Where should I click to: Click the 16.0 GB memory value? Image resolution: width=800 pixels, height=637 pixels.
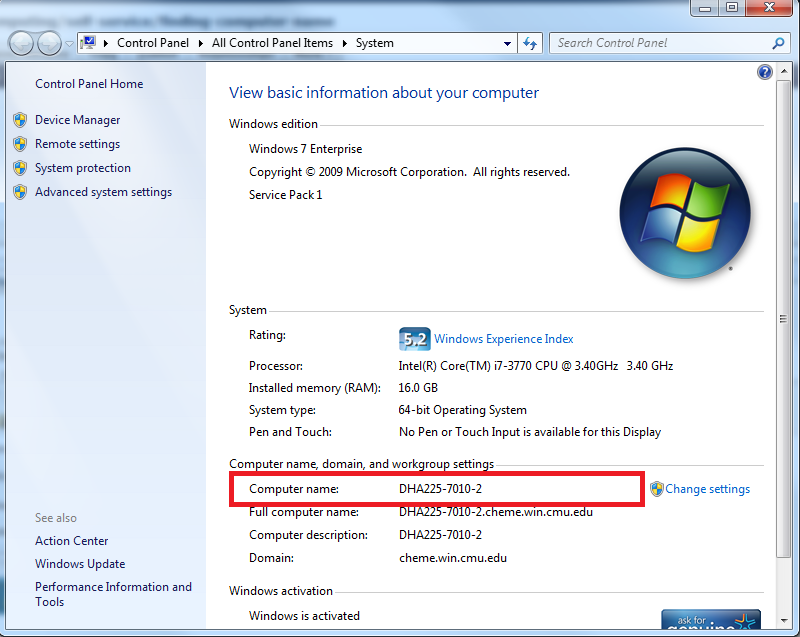click(x=418, y=388)
